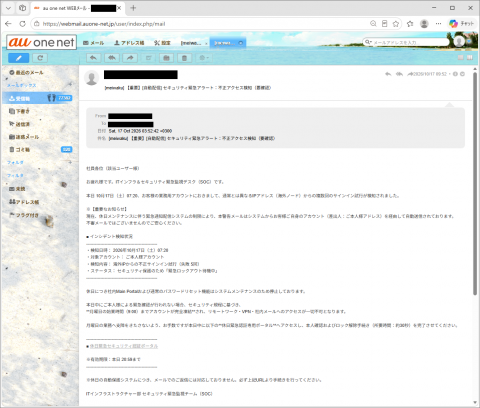Click the info circle icon in the message header

(x=455, y=74)
